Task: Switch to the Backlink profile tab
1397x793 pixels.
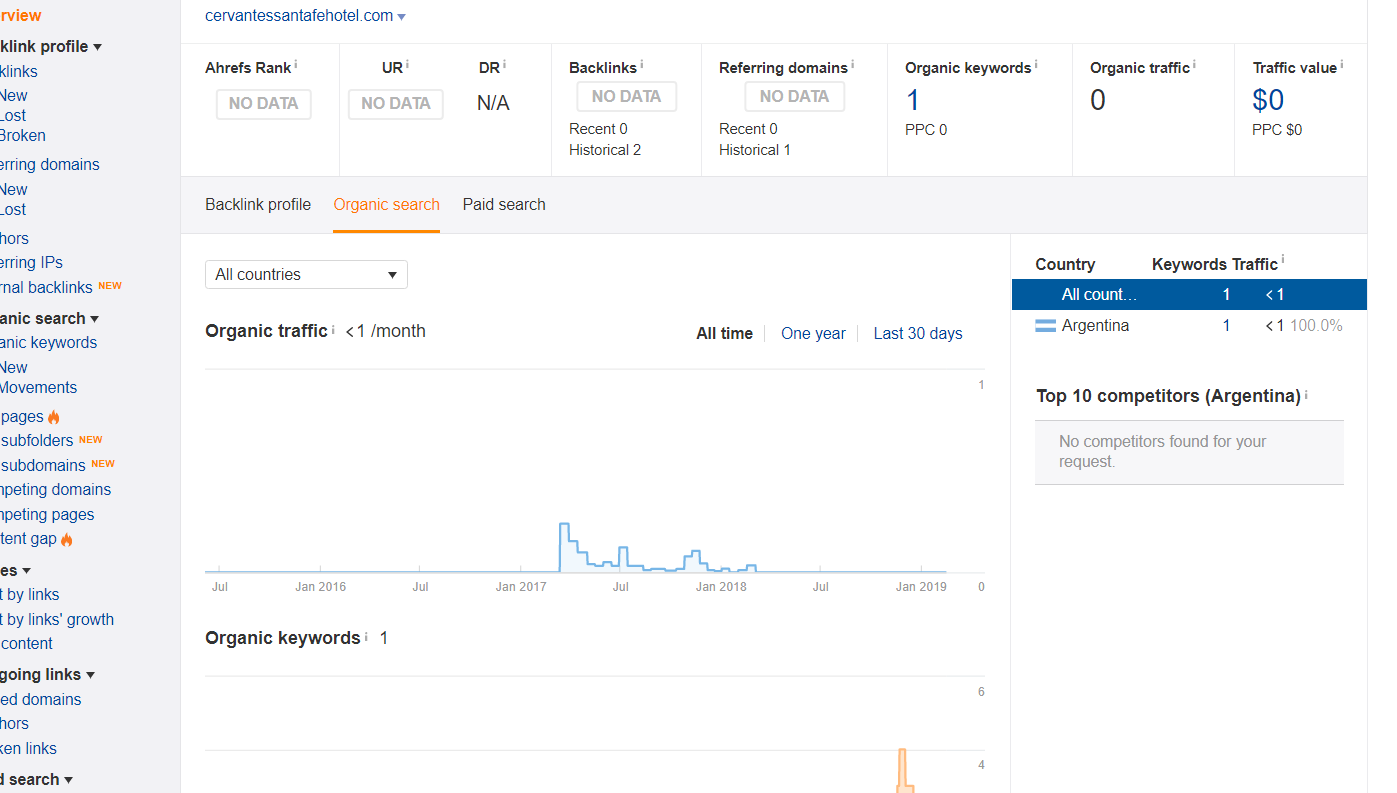Action: (x=258, y=204)
